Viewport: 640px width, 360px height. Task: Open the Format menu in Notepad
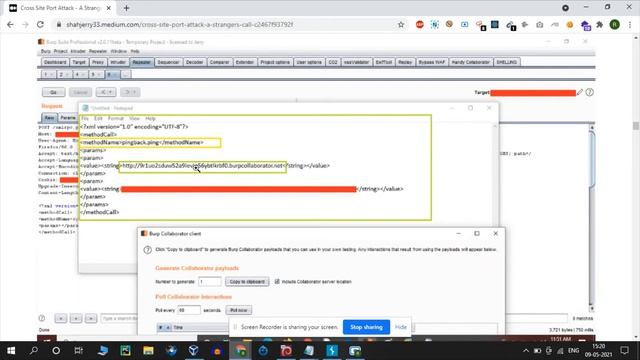coord(116,118)
